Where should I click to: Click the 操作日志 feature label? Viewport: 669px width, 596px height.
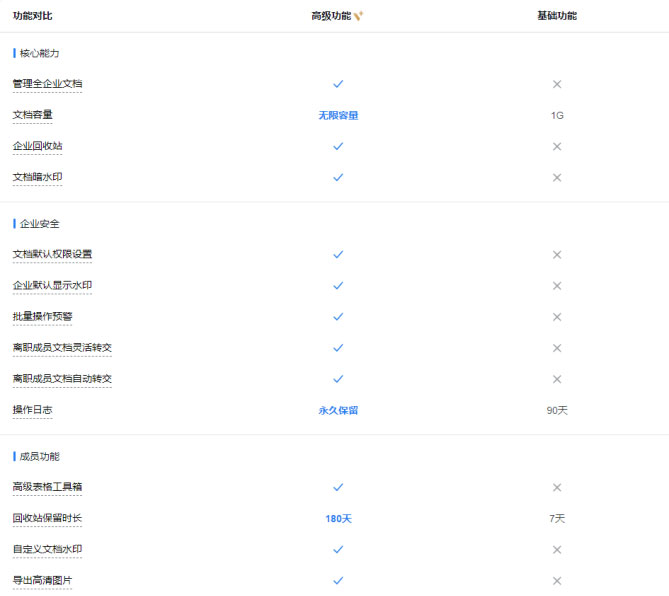32,410
